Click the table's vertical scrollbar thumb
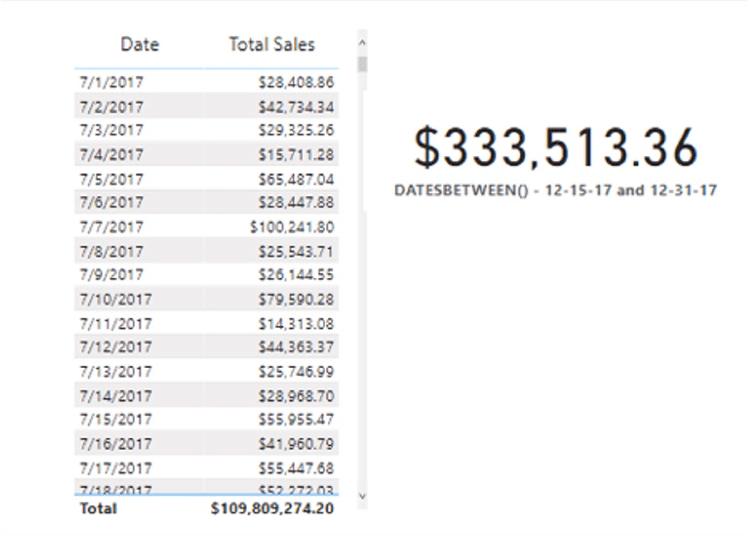Image resolution: width=749 pixels, height=537 pixels. pyautogui.click(x=362, y=64)
